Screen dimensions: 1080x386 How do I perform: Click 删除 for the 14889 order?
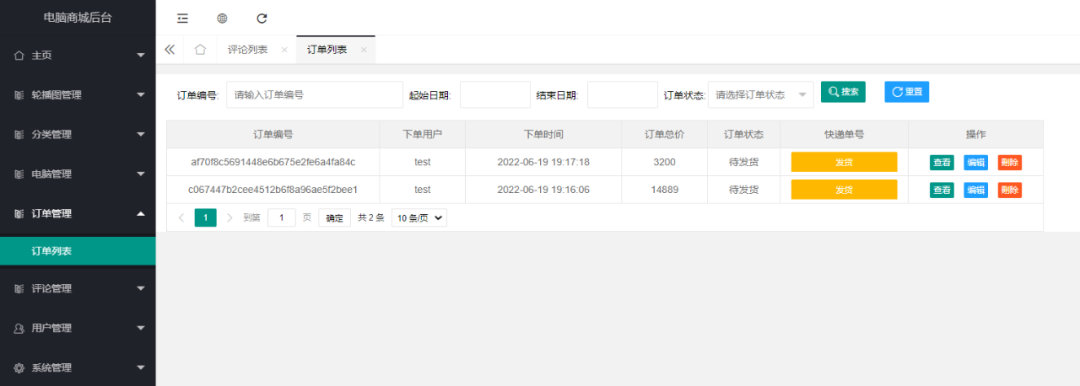coord(1010,190)
